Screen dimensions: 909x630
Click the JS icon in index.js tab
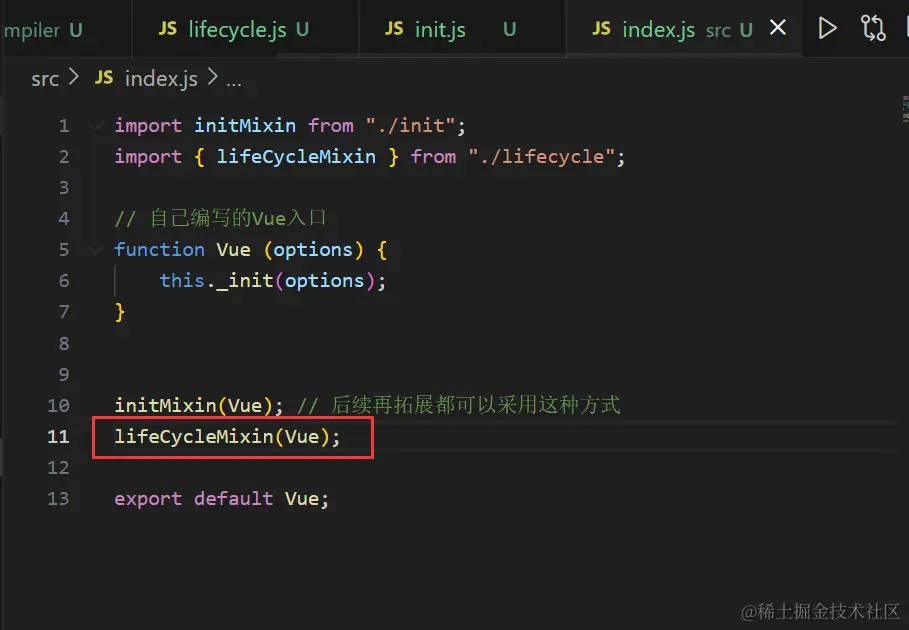601,28
